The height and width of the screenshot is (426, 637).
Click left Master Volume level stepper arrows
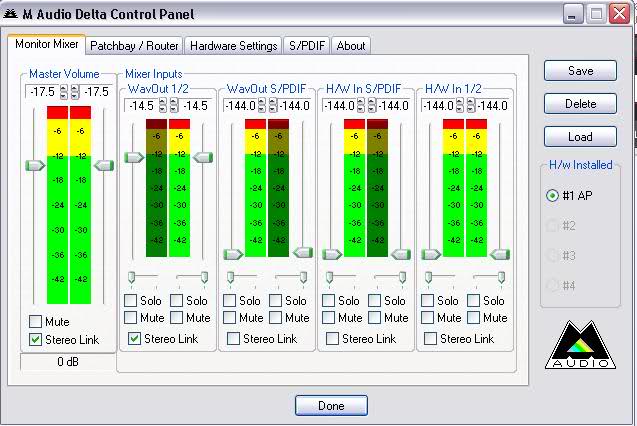click(x=64, y=92)
